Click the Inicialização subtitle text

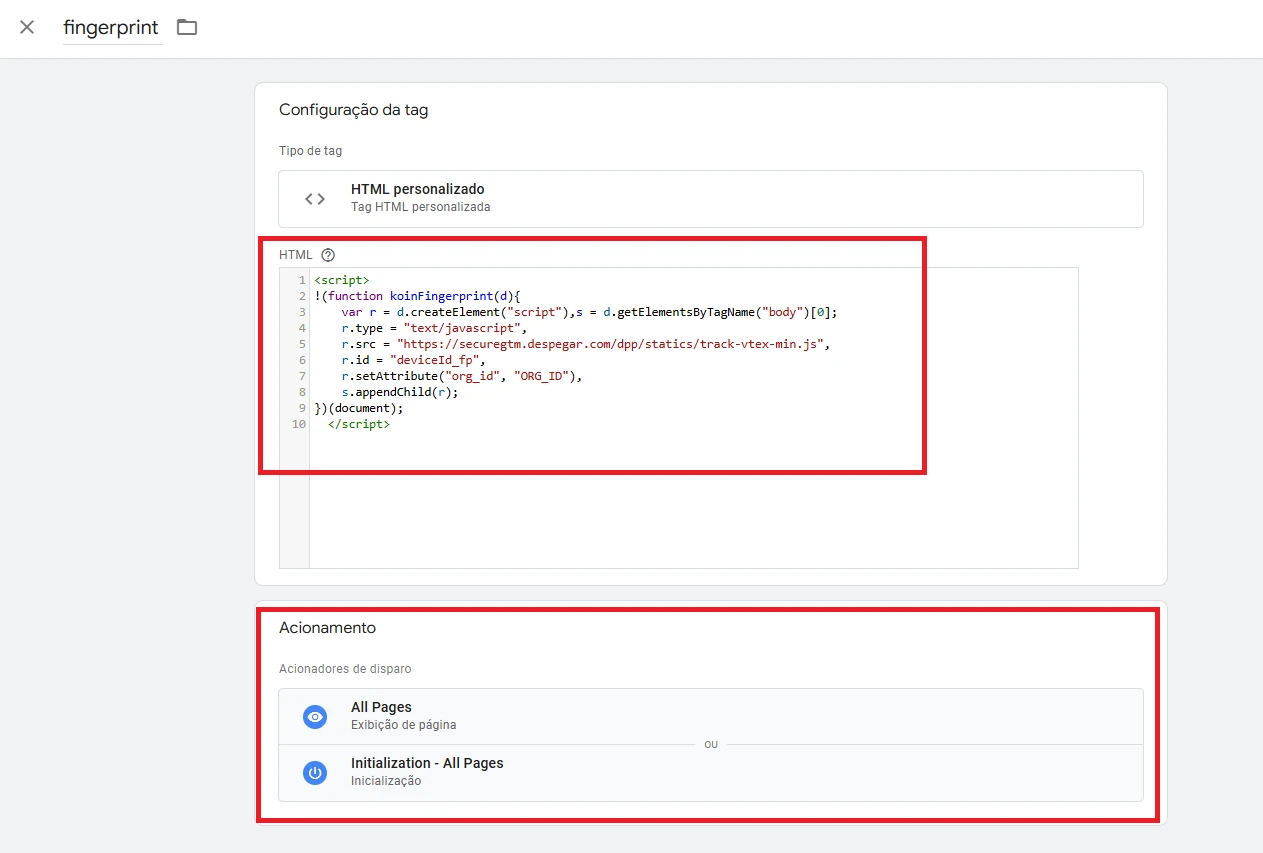(386, 781)
